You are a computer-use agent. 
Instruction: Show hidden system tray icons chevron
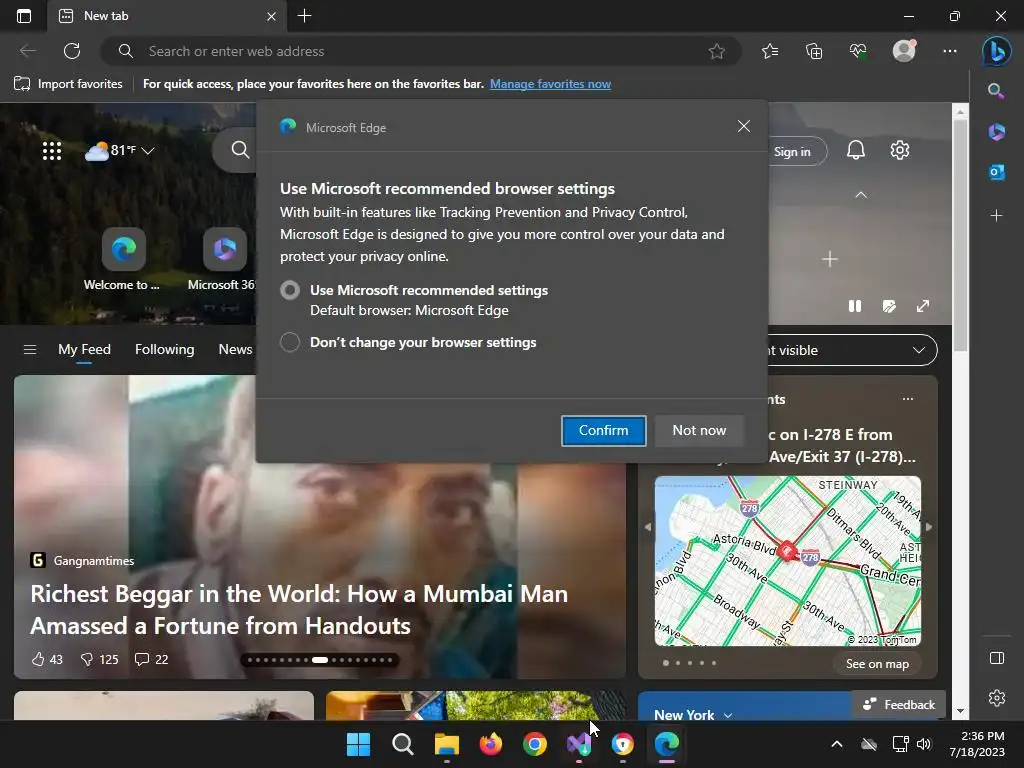(837, 744)
